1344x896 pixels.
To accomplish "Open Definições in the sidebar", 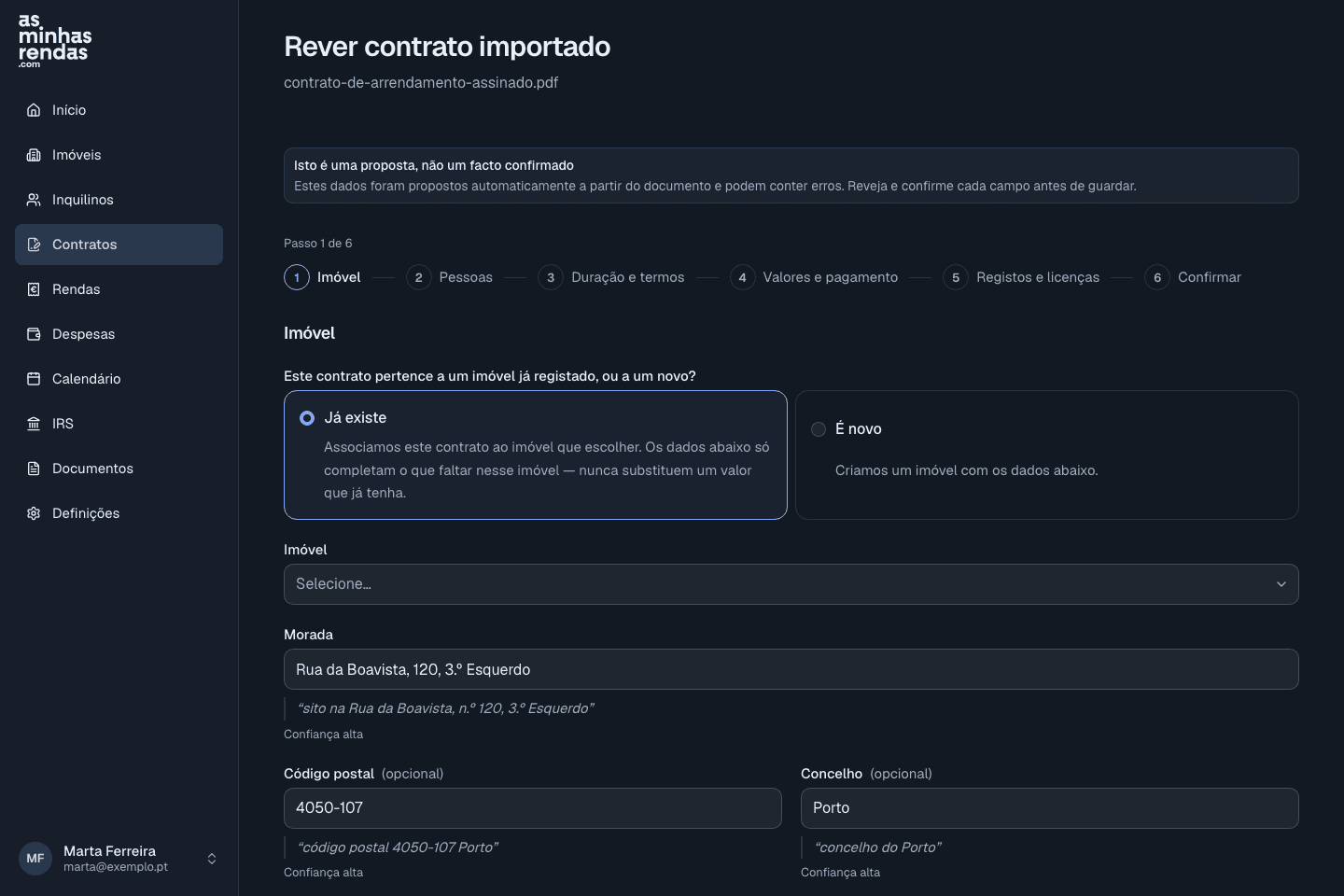I will click(x=119, y=513).
